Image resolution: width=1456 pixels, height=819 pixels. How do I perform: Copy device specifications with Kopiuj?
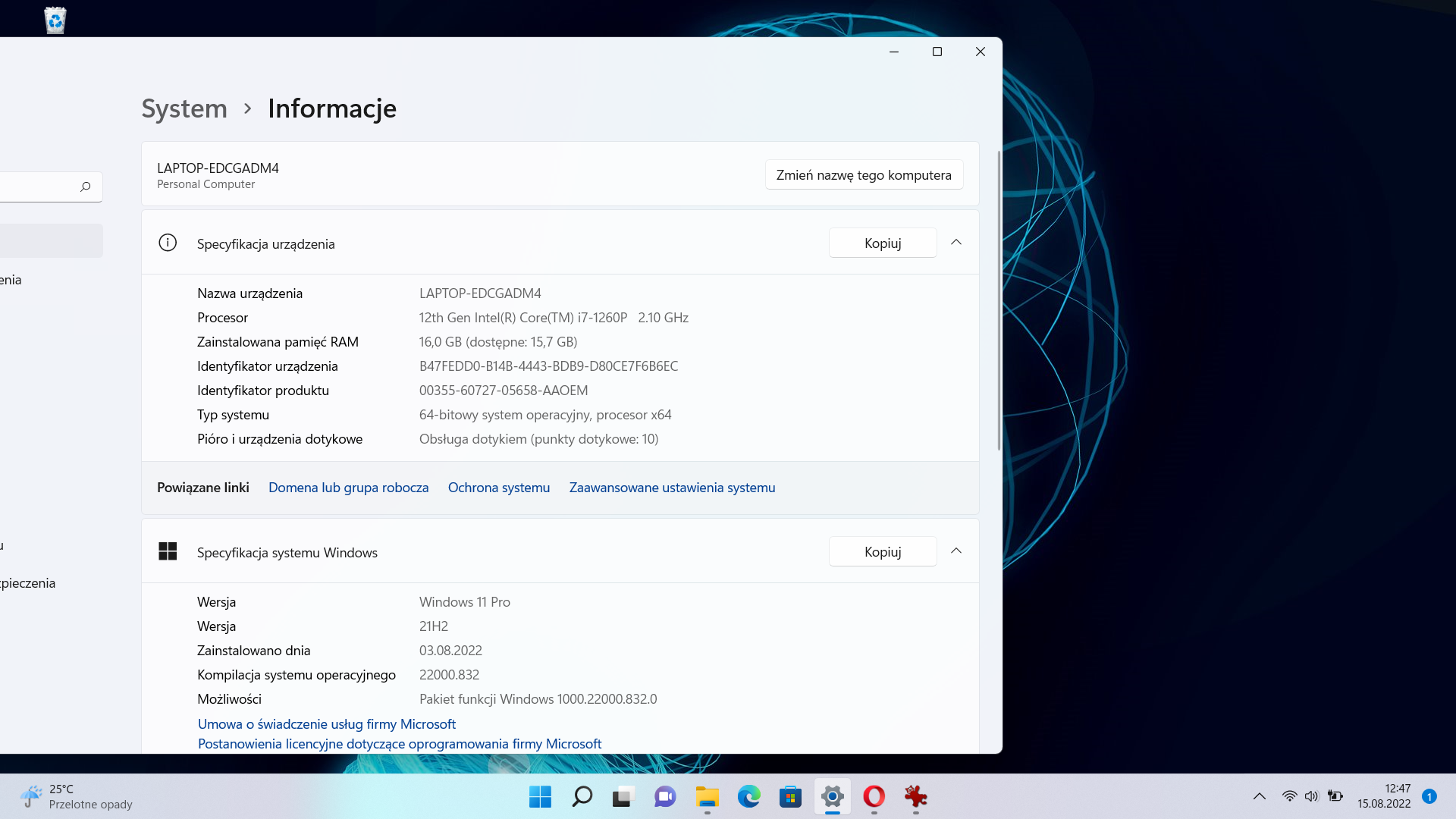point(883,243)
